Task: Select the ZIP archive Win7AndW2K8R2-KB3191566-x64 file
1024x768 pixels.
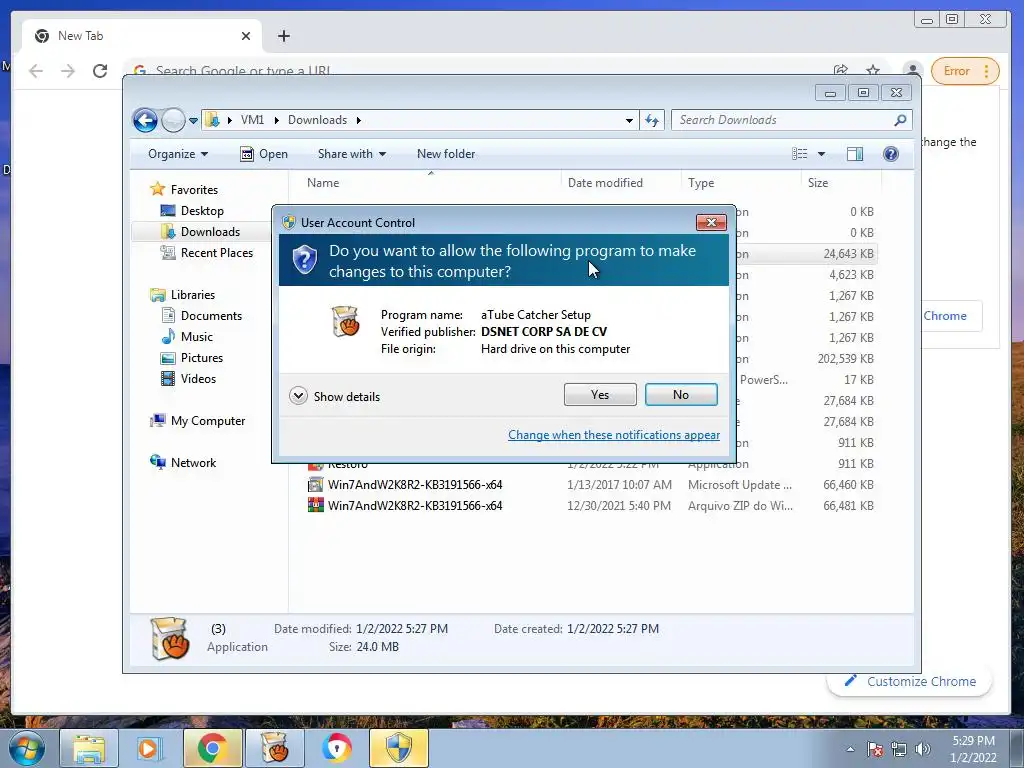Action: point(415,505)
